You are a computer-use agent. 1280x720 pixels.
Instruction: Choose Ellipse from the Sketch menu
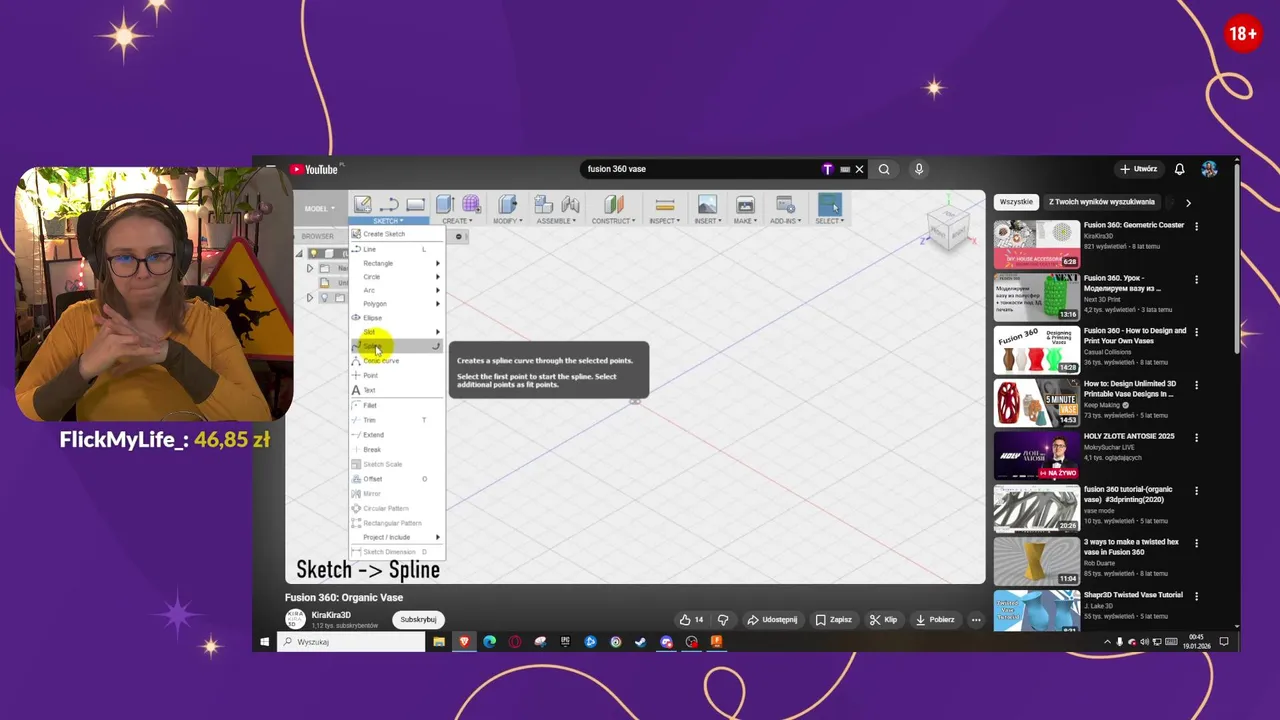point(396,317)
